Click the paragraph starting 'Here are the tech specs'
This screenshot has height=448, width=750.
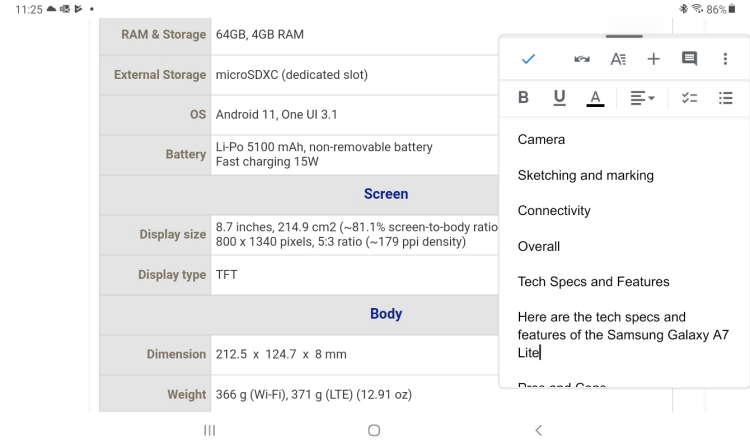tap(623, 335)
